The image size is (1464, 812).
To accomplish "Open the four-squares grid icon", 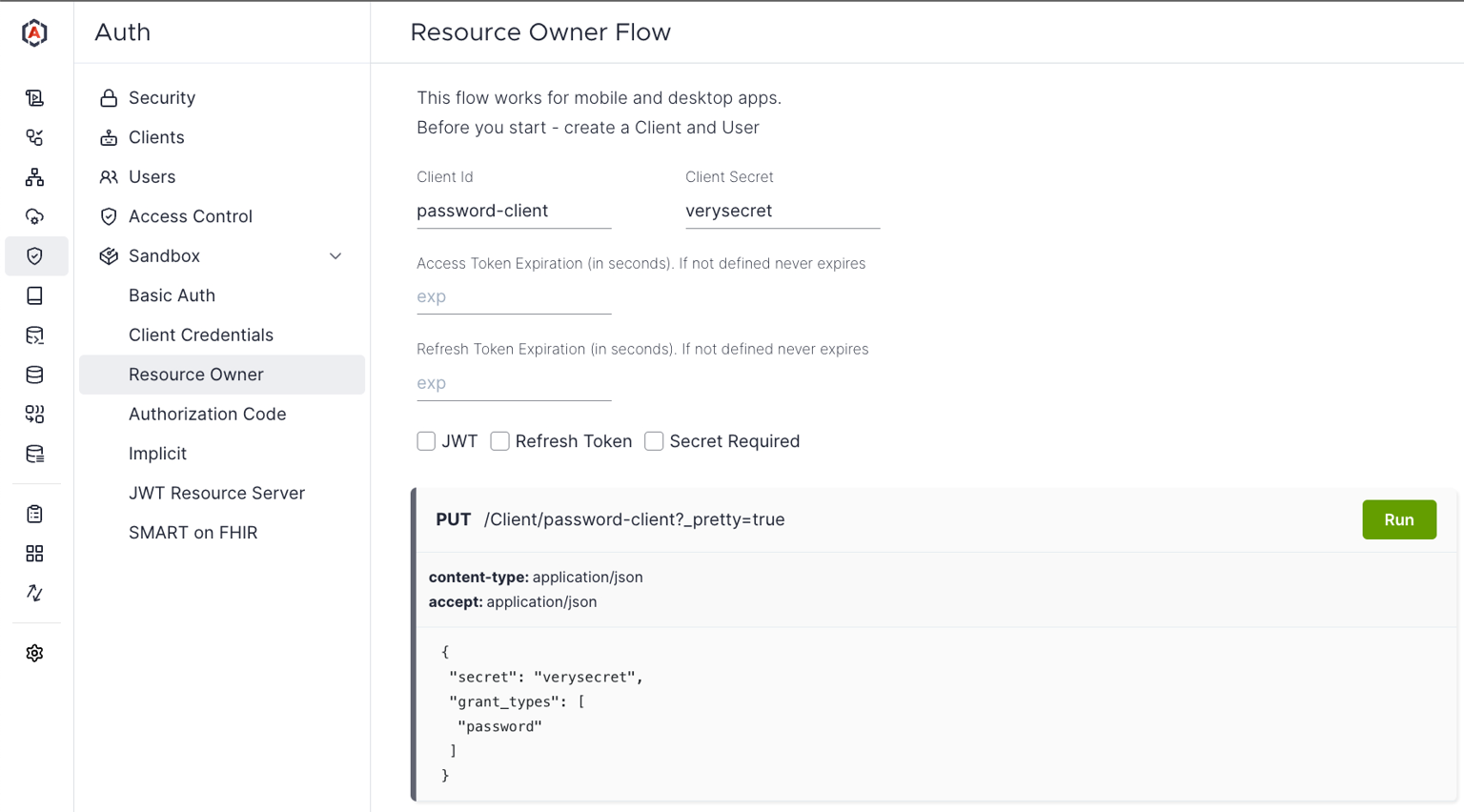I will pos(34,554).
